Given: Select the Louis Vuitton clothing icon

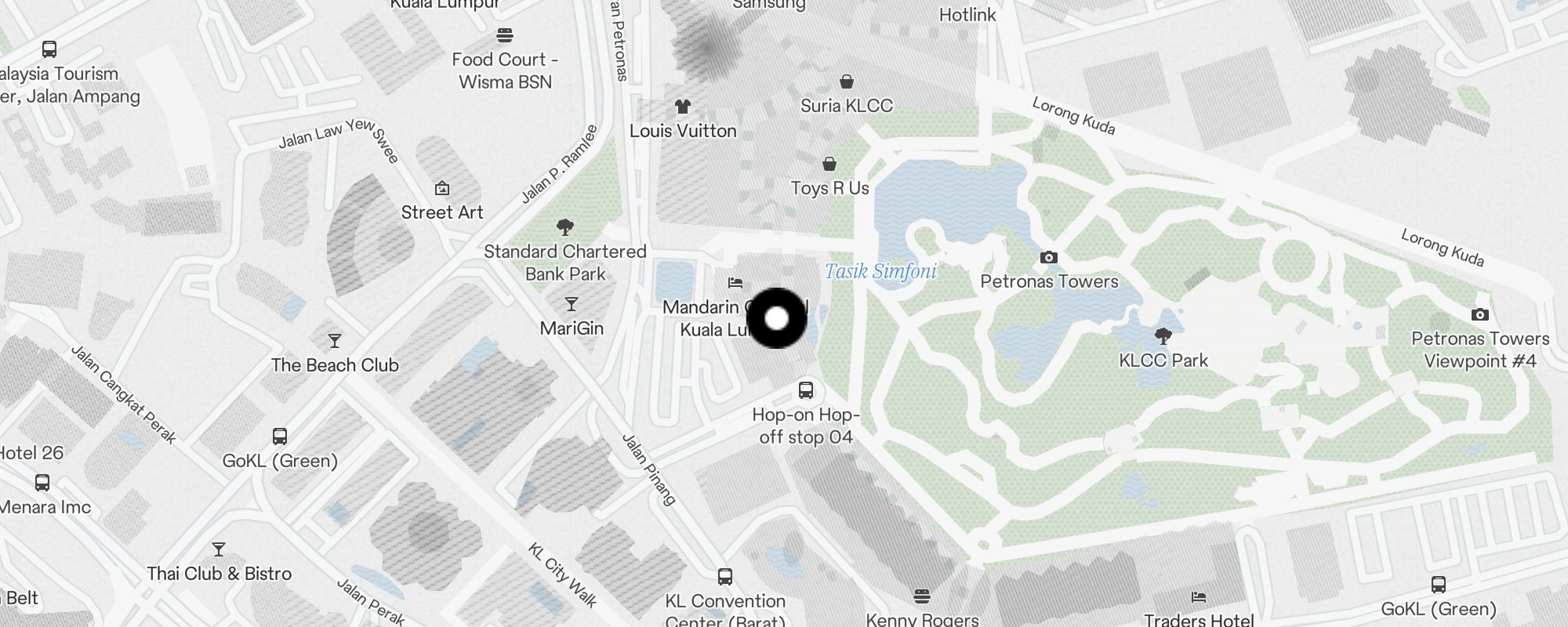Looking at the screenshot, I should 683,107.
